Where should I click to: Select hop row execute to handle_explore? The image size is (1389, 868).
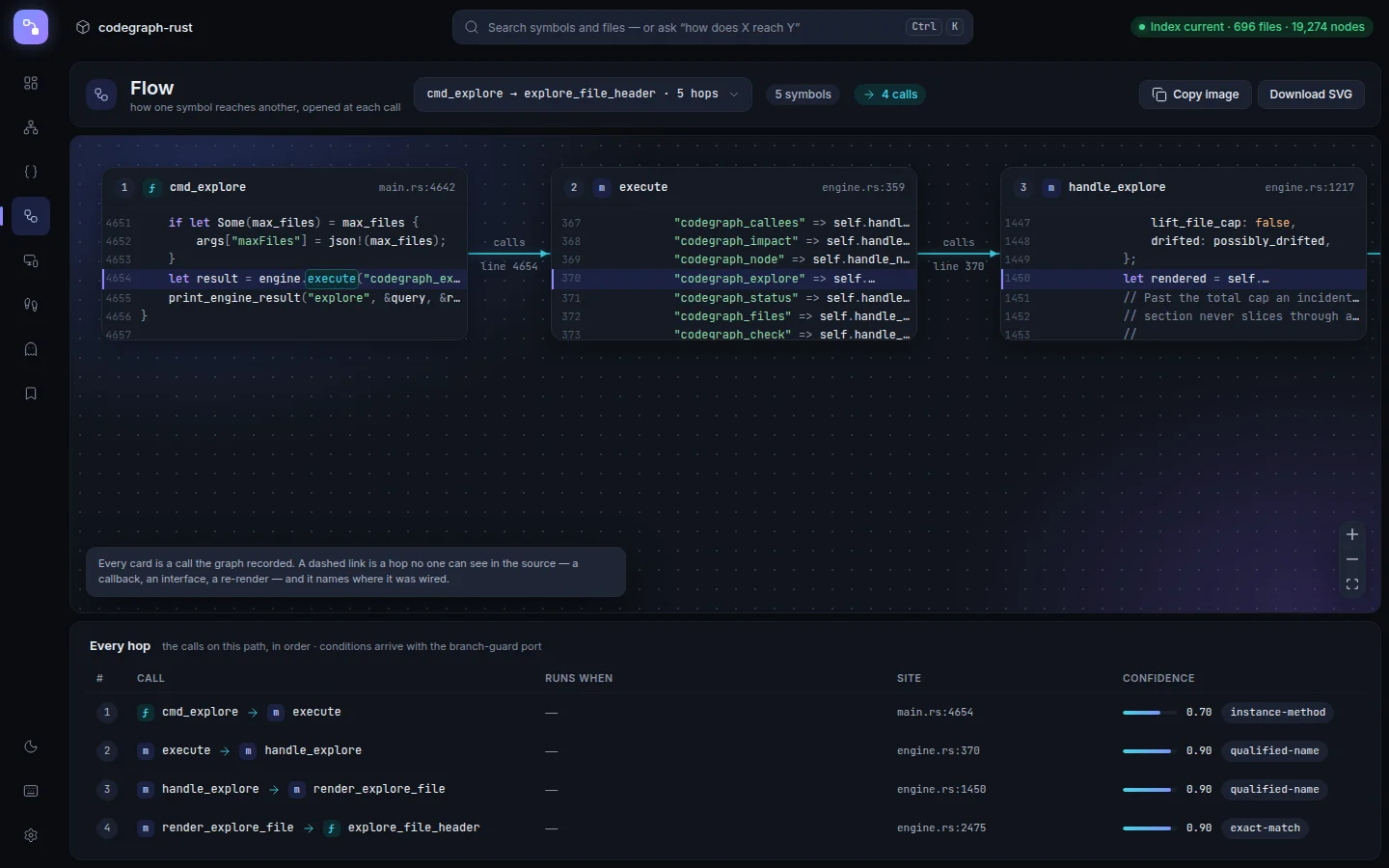click(725, 750)
